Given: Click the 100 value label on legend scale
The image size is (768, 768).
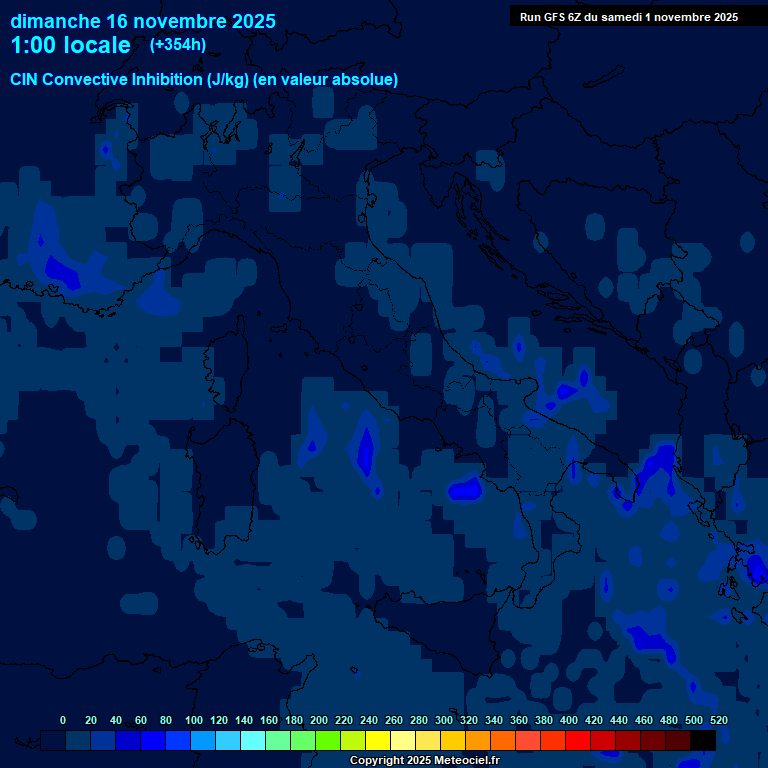Looking at the screenshot, I should 194,720.
